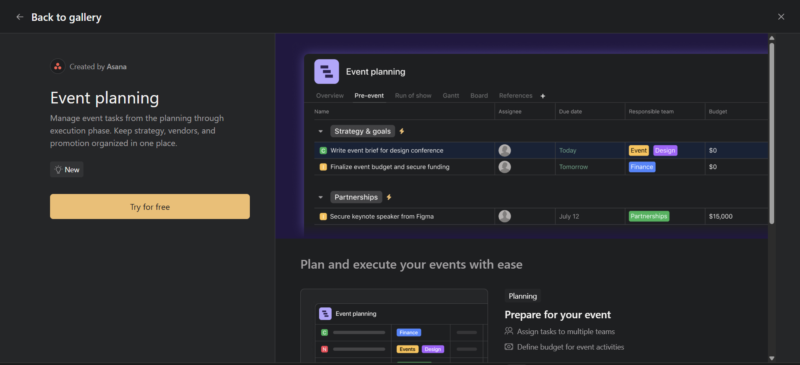Click the Strategy & goals section label
Viewport: 800px width, 365px height.
click(362, 131)
